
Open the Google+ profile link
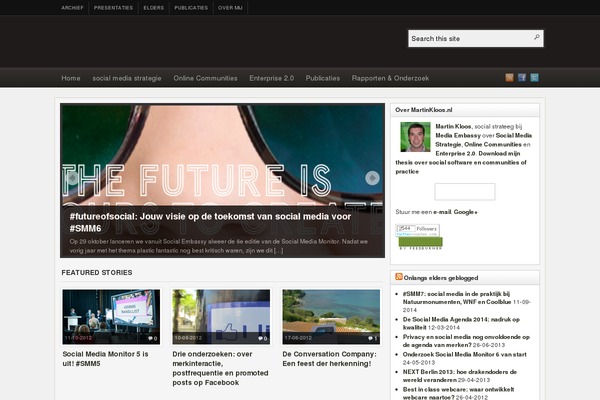coord(465,212)
